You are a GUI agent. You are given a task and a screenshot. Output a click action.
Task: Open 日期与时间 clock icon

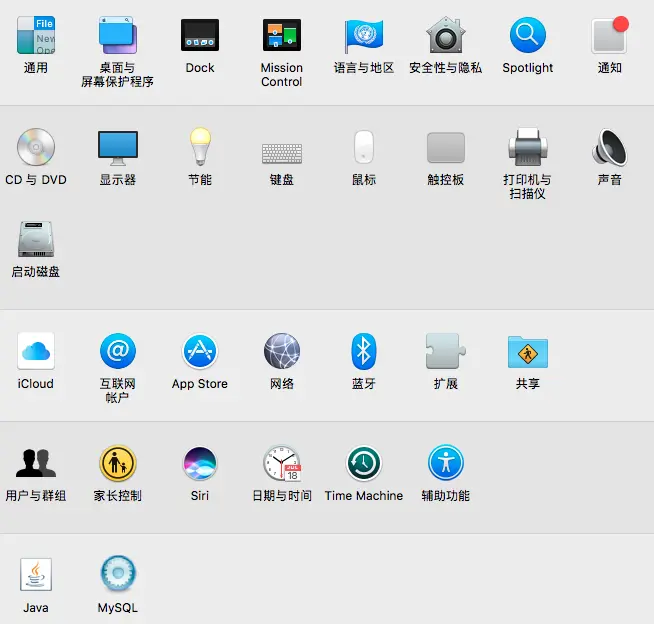282,463
